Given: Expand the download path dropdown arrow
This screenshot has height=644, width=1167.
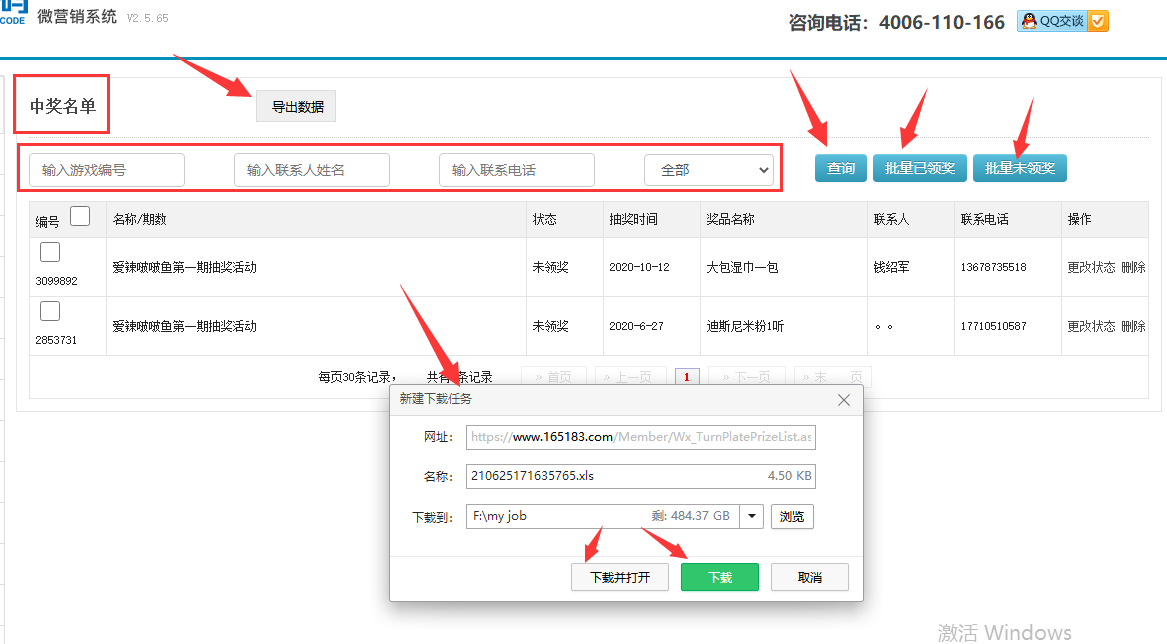Looking at the screenshot, I should [753, 517].
